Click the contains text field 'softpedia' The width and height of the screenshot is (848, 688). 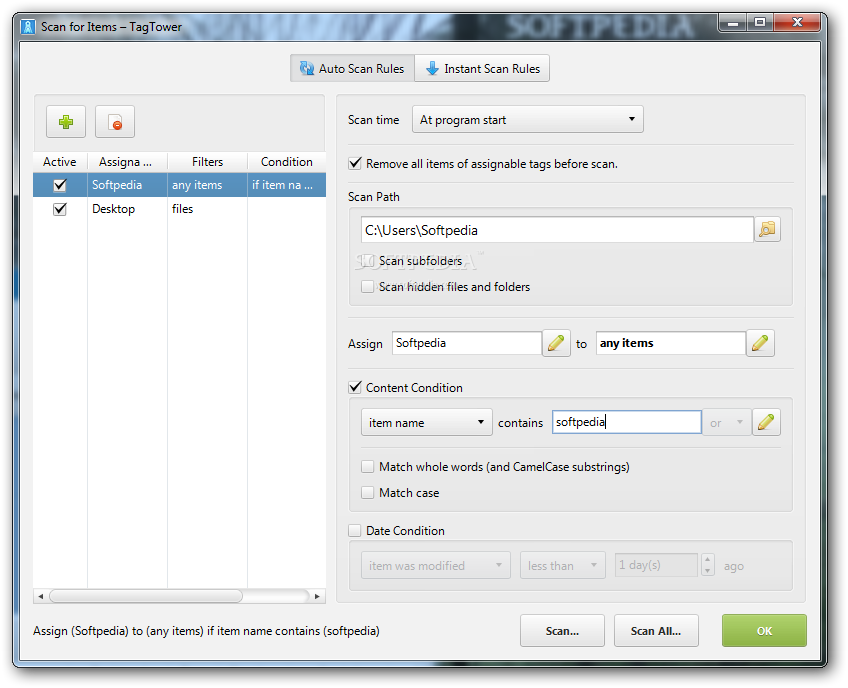(627, 422)
